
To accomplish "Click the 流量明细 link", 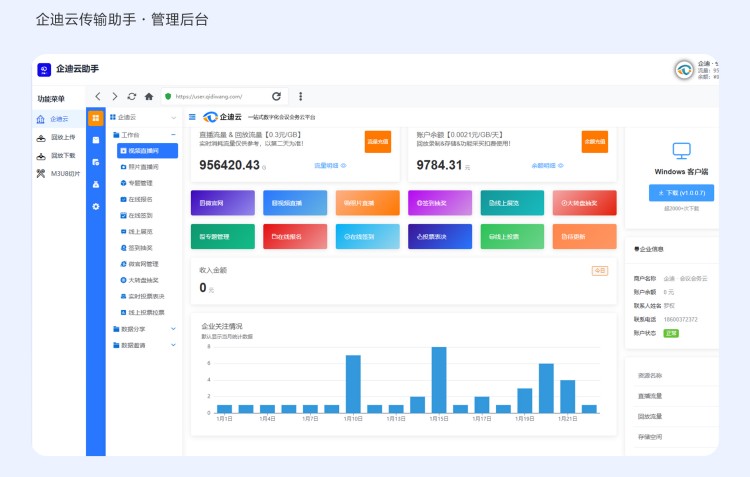I will pyautogui.click(x=329, y=165).
